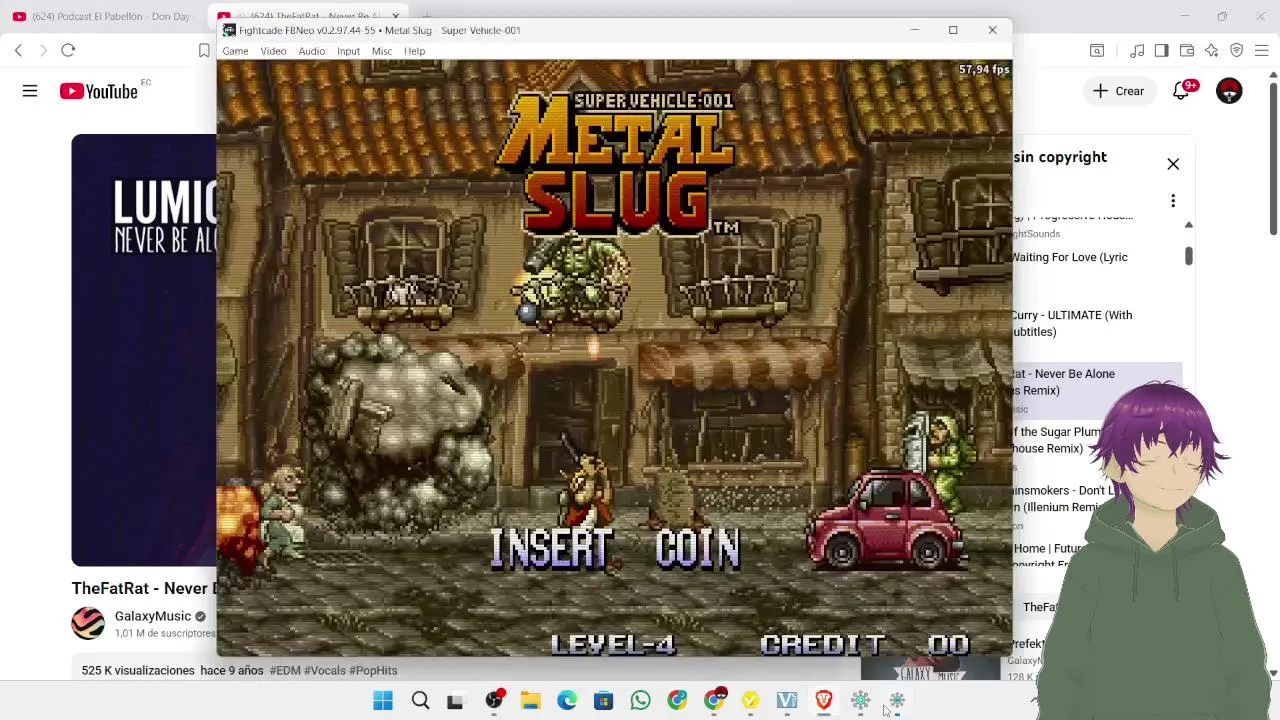Open Brave browser taskbar icon

pyautogui.click(x=824, y=701)
